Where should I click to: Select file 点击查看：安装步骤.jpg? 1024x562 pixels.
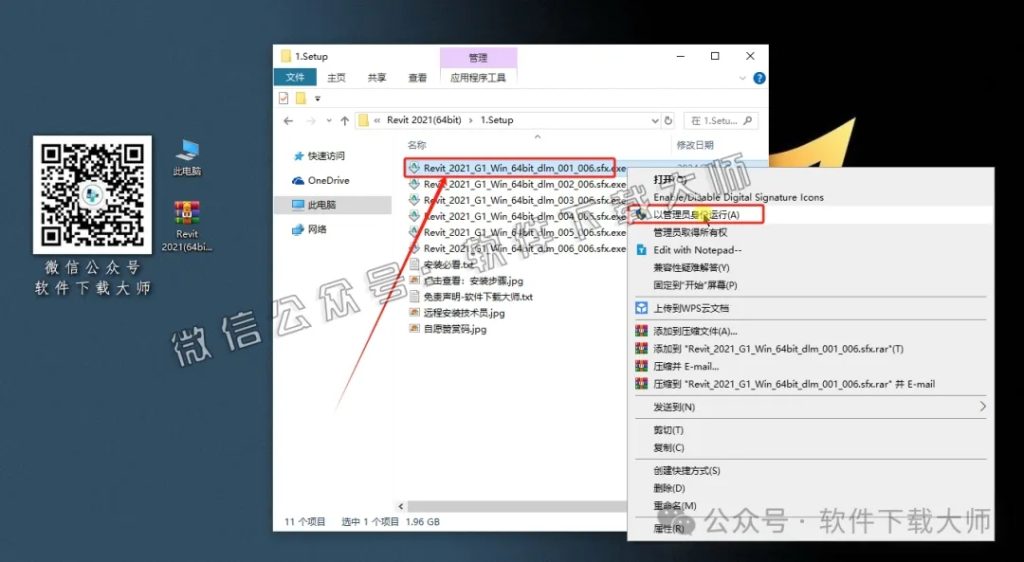point(466,281)
